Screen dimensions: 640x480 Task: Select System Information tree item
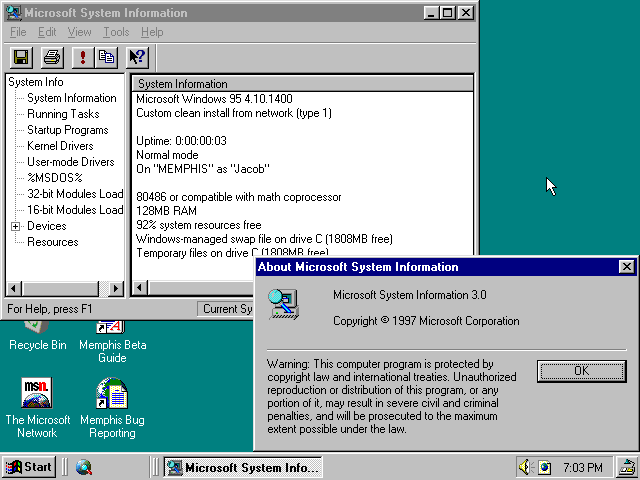click(x=72, y=98)
